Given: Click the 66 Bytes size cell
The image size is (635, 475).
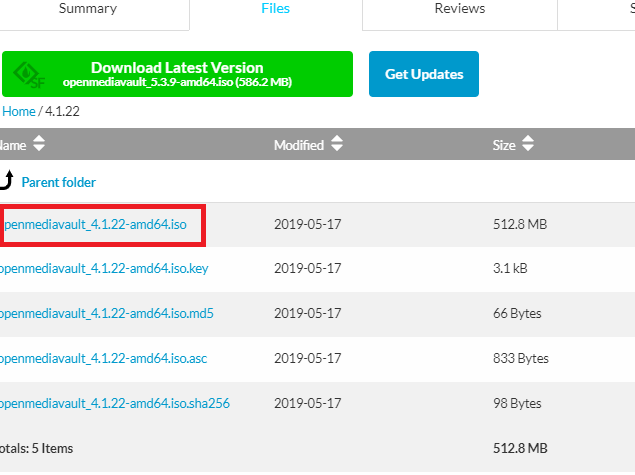Looking at the screenshot, I should point(517,313).
